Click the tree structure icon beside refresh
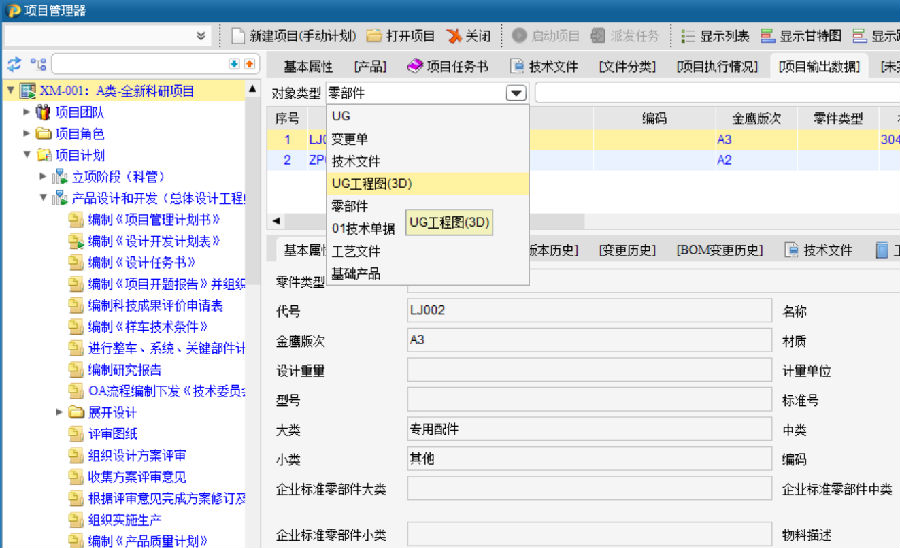This screenshot has width=900, height=548. click(38, 64)
